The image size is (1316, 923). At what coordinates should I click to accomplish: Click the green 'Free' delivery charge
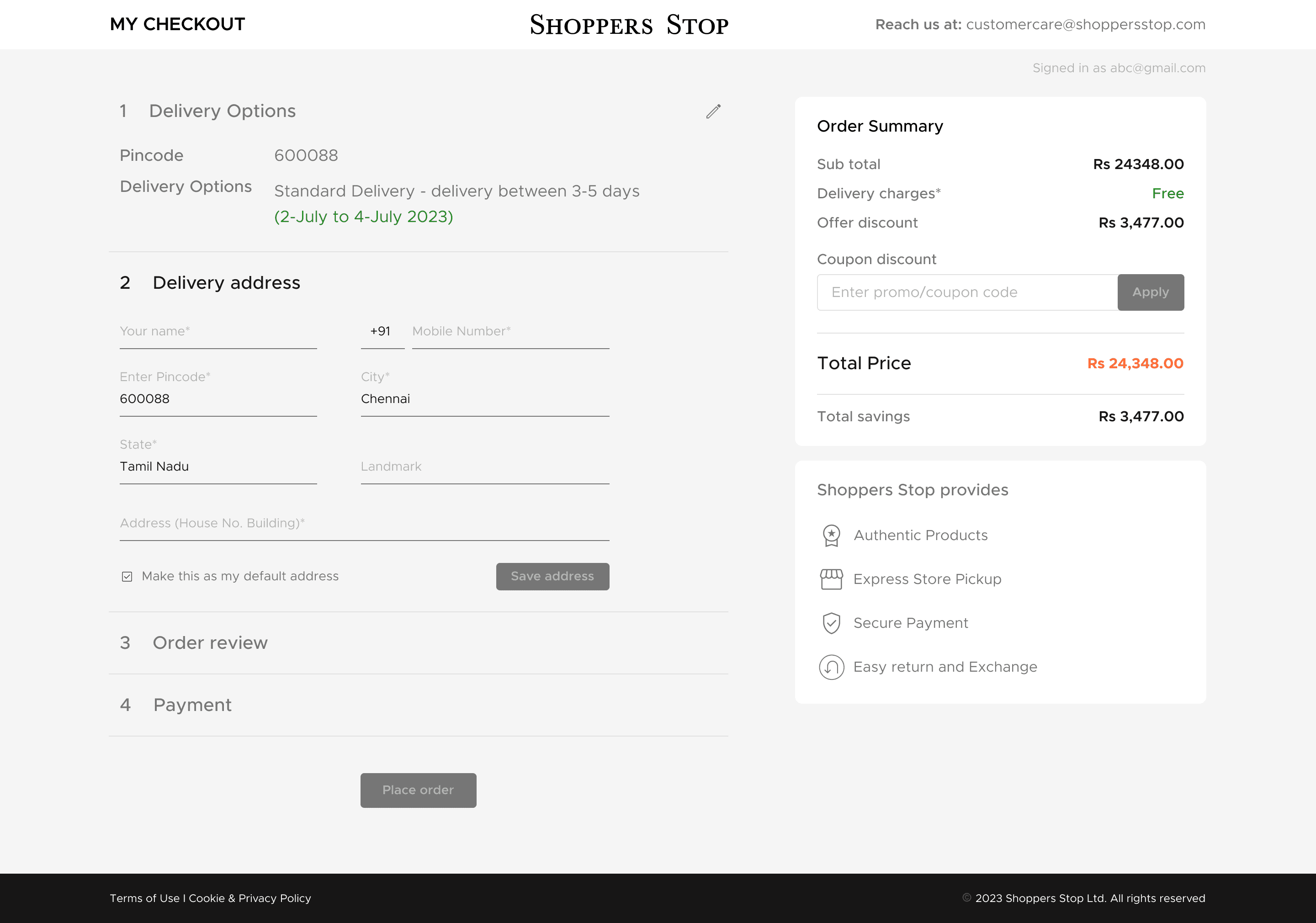pos(1167,194)
